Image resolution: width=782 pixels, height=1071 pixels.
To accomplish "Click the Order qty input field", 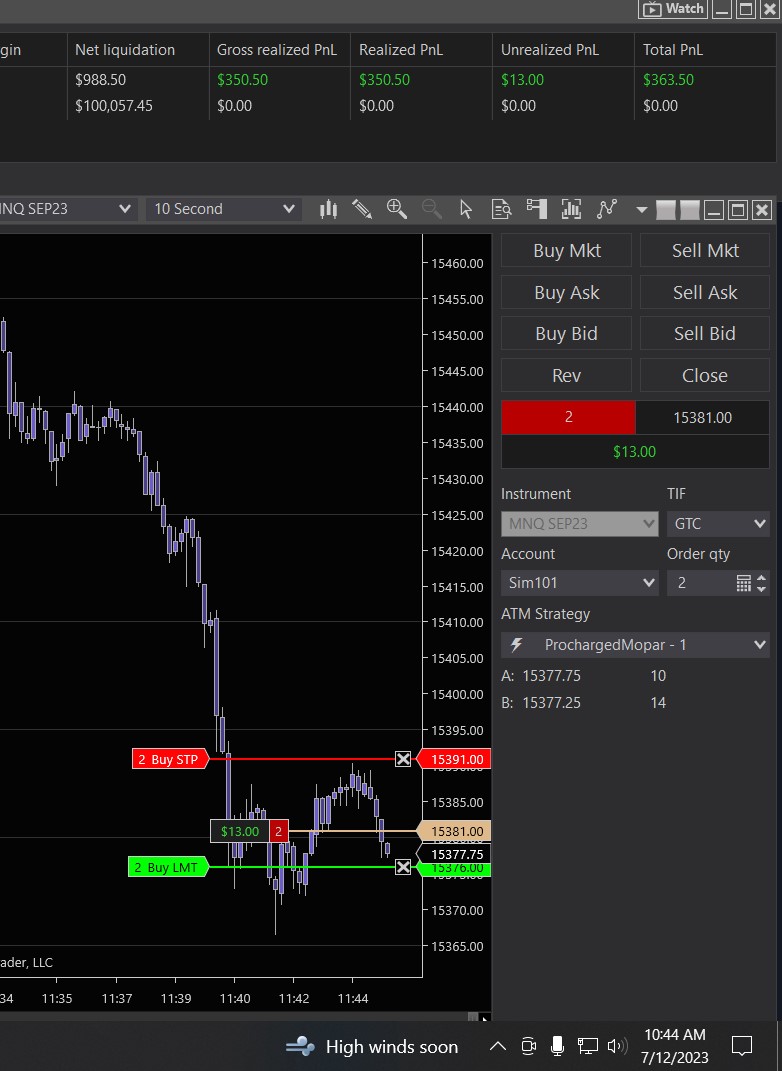I will coord(700,583).
